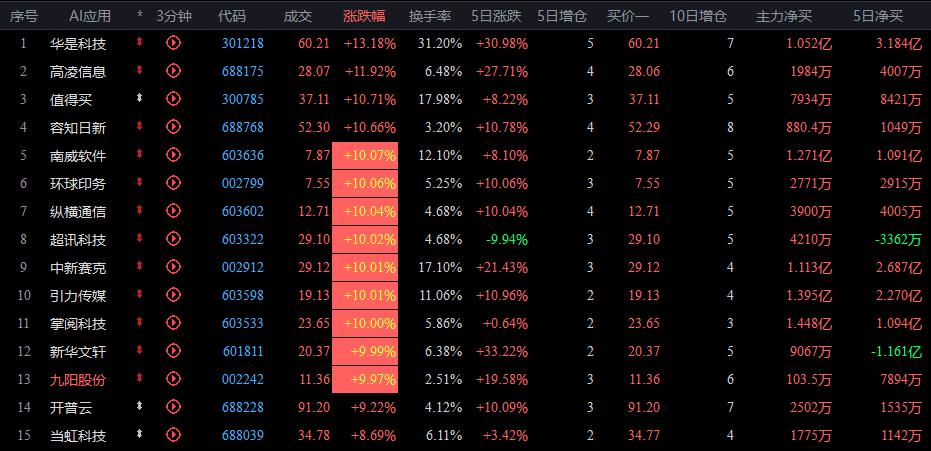Sort by the 换手率 column header
The height and width of the screenshot is (451, 931).
(x=430, y=16)
